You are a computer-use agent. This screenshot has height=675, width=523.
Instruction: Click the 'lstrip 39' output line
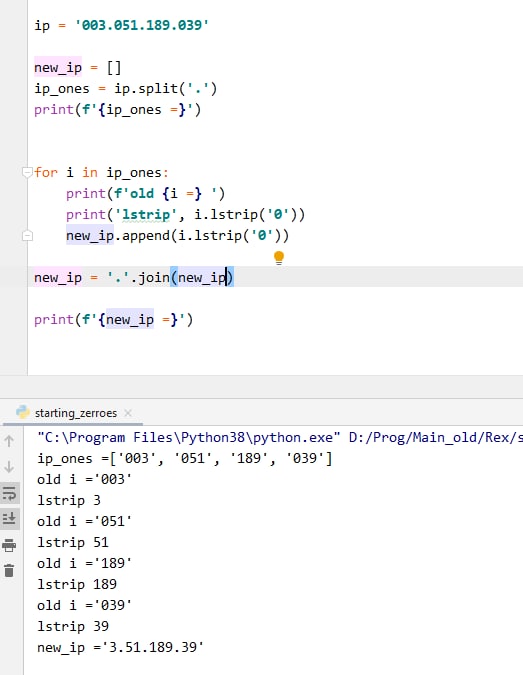73,626
